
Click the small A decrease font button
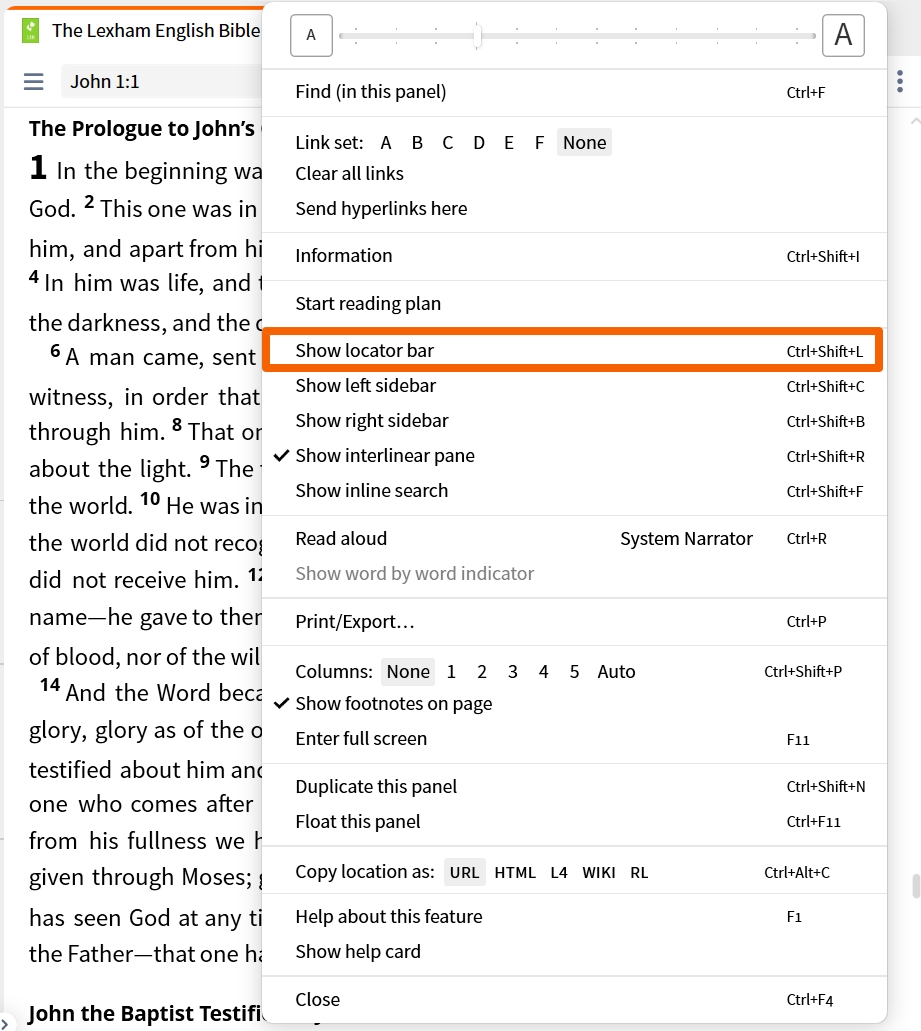point(311,35)
